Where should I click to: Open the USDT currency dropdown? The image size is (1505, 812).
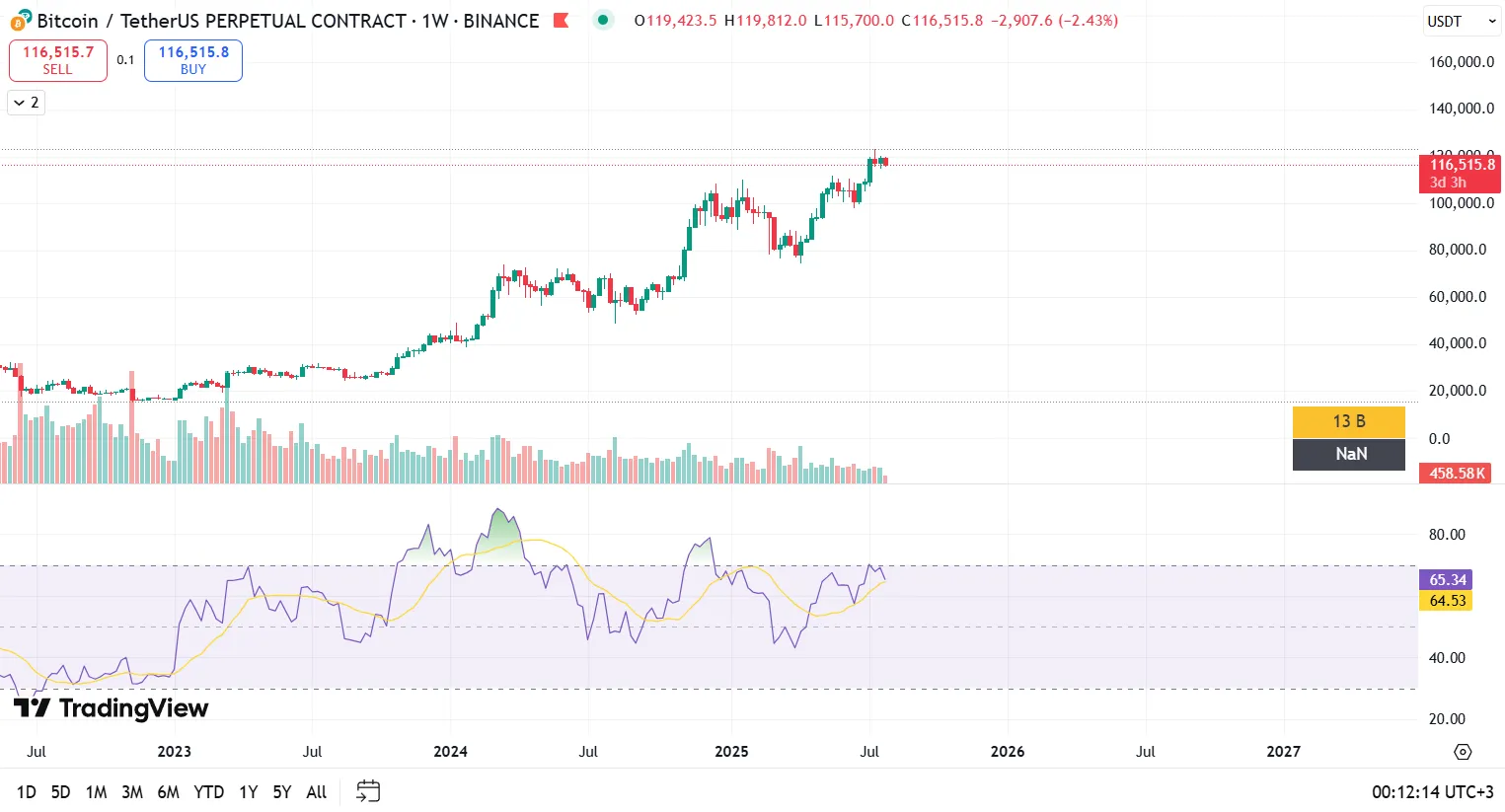pos(1461,22)
